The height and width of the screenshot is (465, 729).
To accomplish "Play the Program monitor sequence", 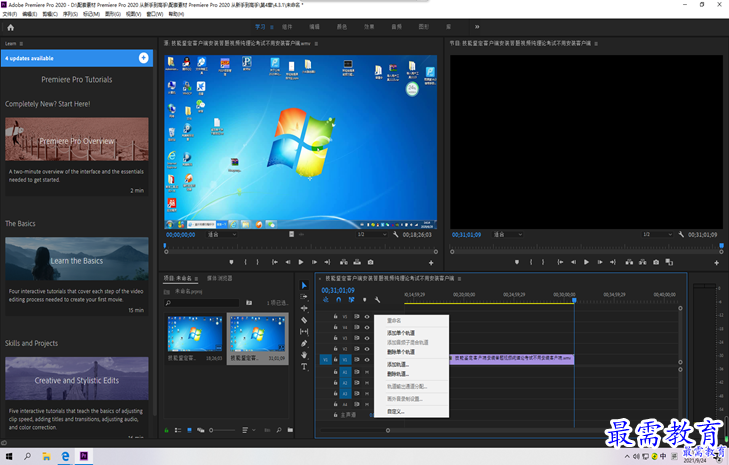I will pyautogui.click(x=586, y=262).
